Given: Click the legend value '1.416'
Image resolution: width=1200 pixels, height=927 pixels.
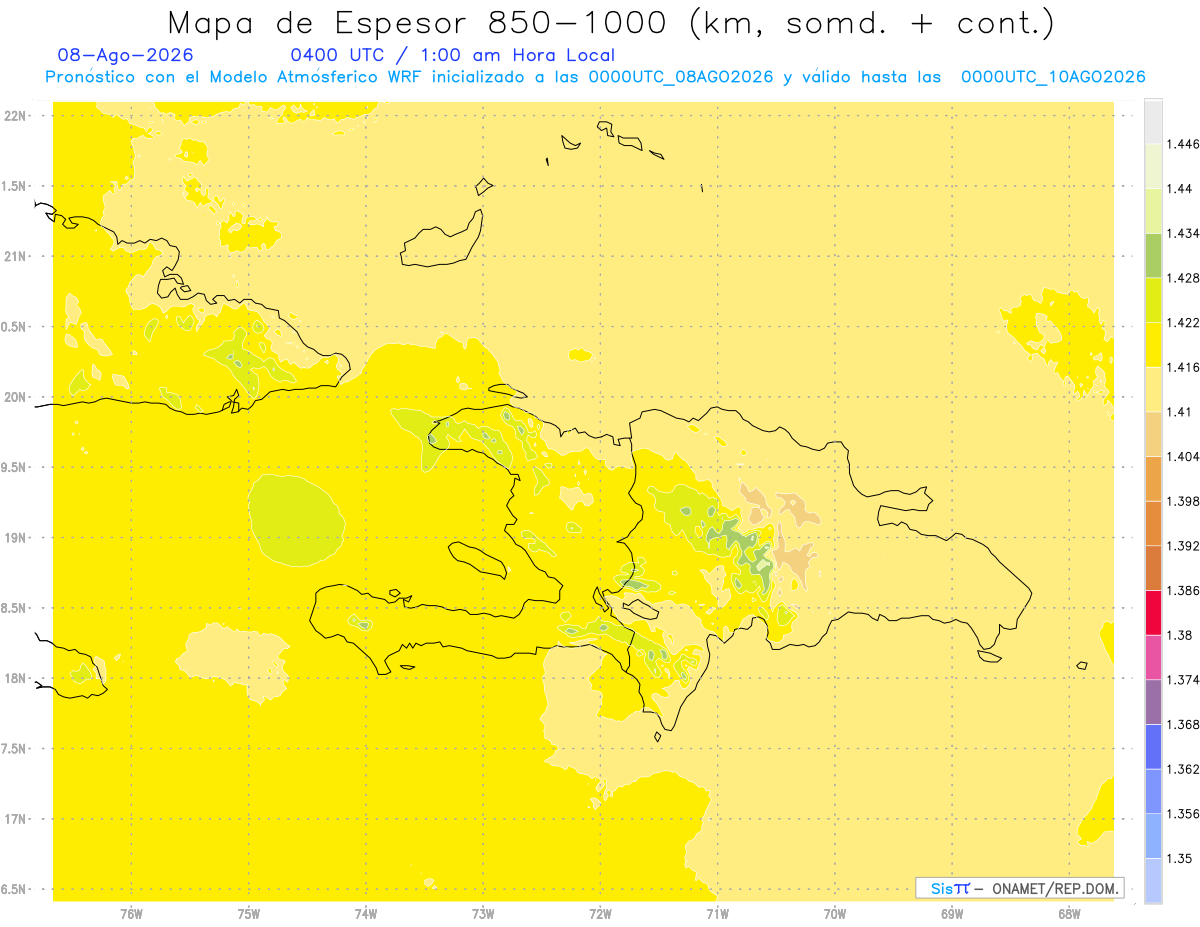Looking at the screenshot, I should click(1183, 367).
